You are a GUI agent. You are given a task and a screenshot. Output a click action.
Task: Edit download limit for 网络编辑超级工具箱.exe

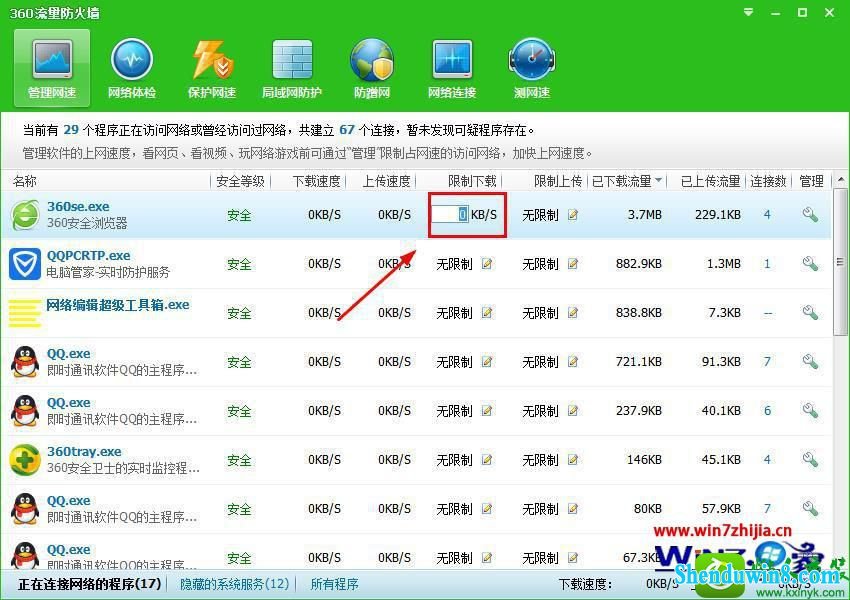[487, 313]
